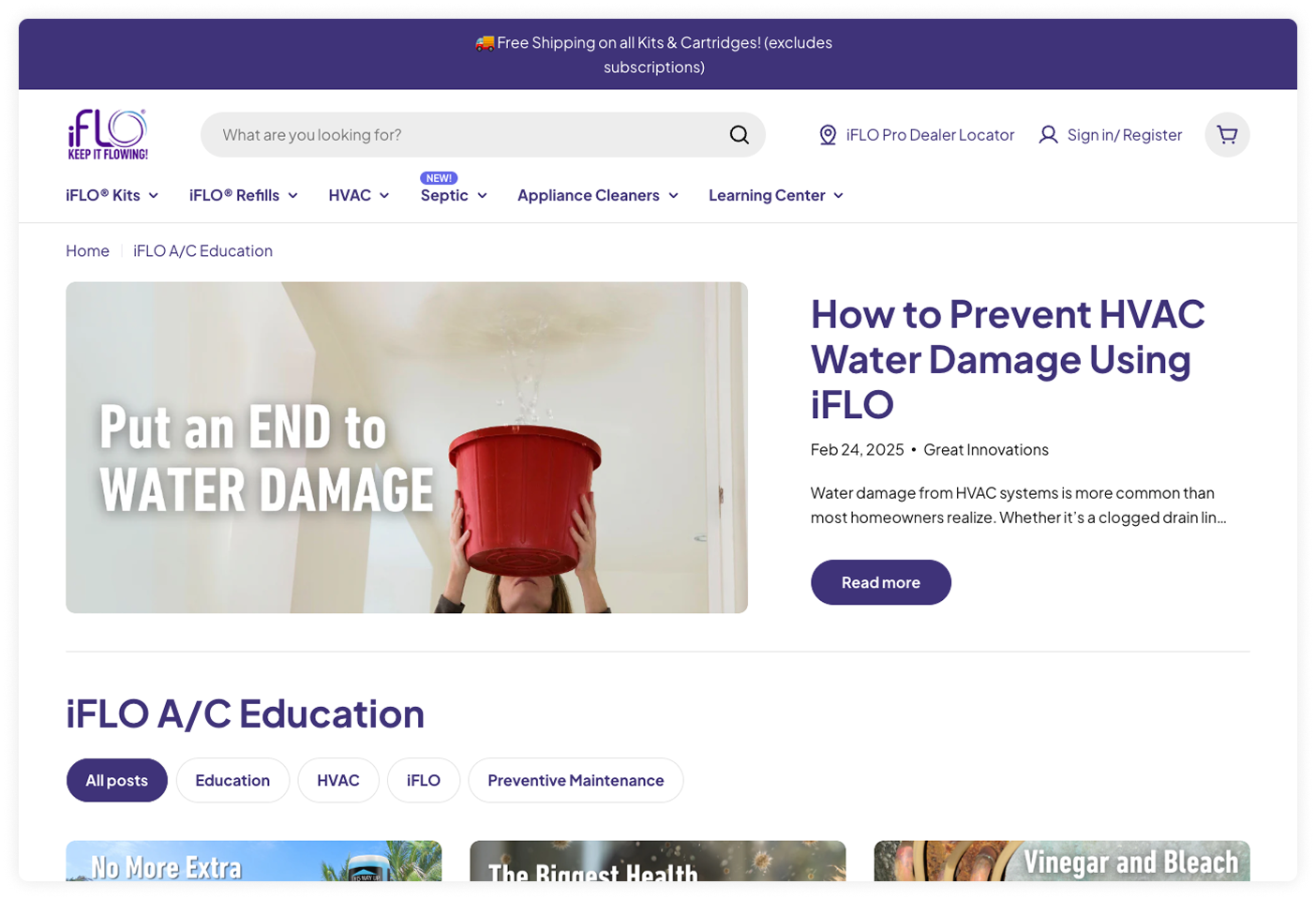Expand the iFLO Kits chevron
This screenshot has height=900, width=1316.
pos(154,196)
